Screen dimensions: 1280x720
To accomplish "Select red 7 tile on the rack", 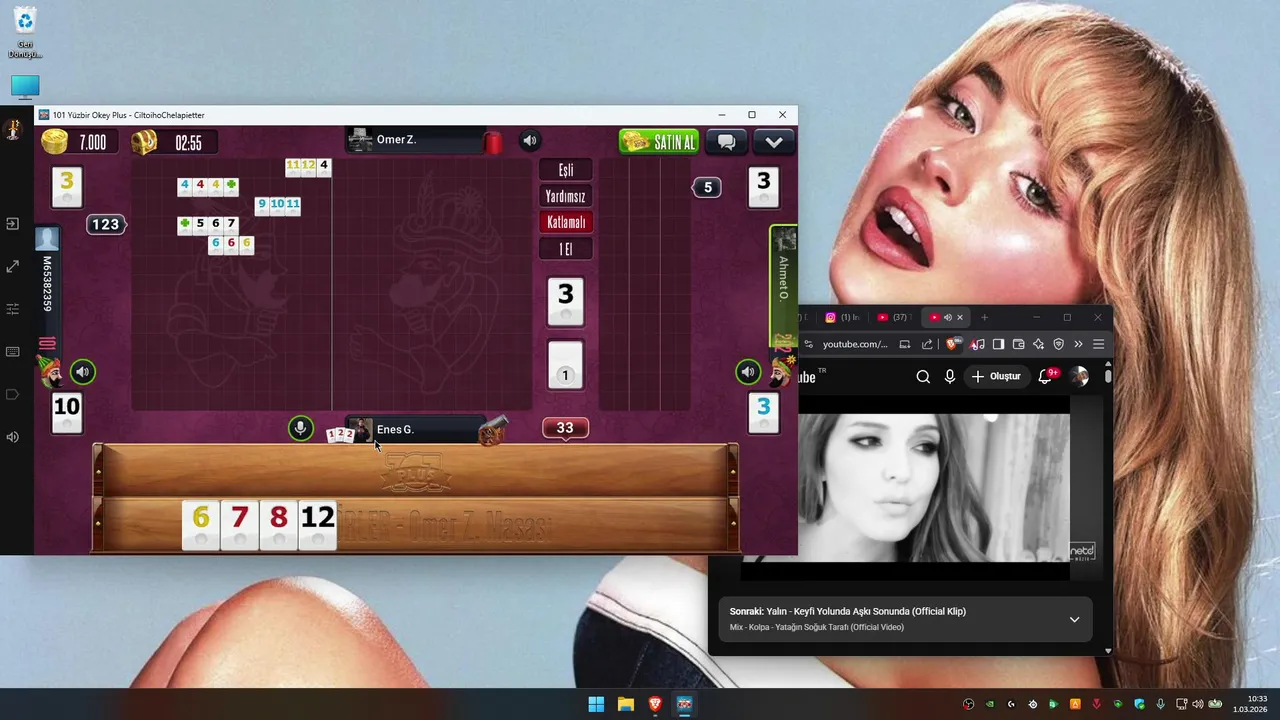I will [239, 524].
